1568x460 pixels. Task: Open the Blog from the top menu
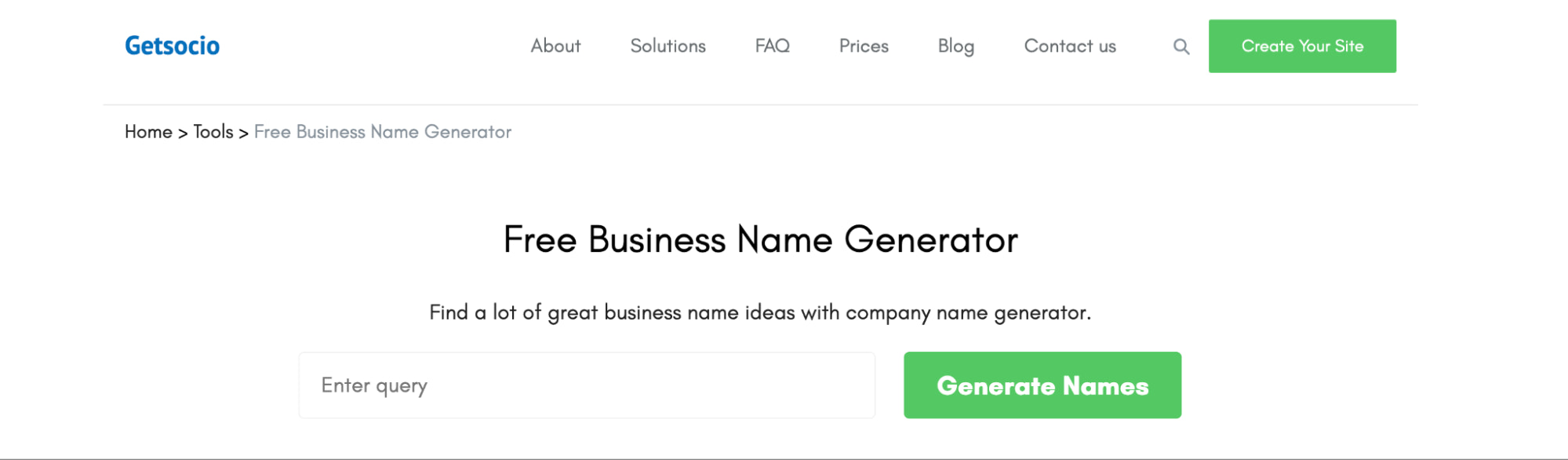click(955, 46)
